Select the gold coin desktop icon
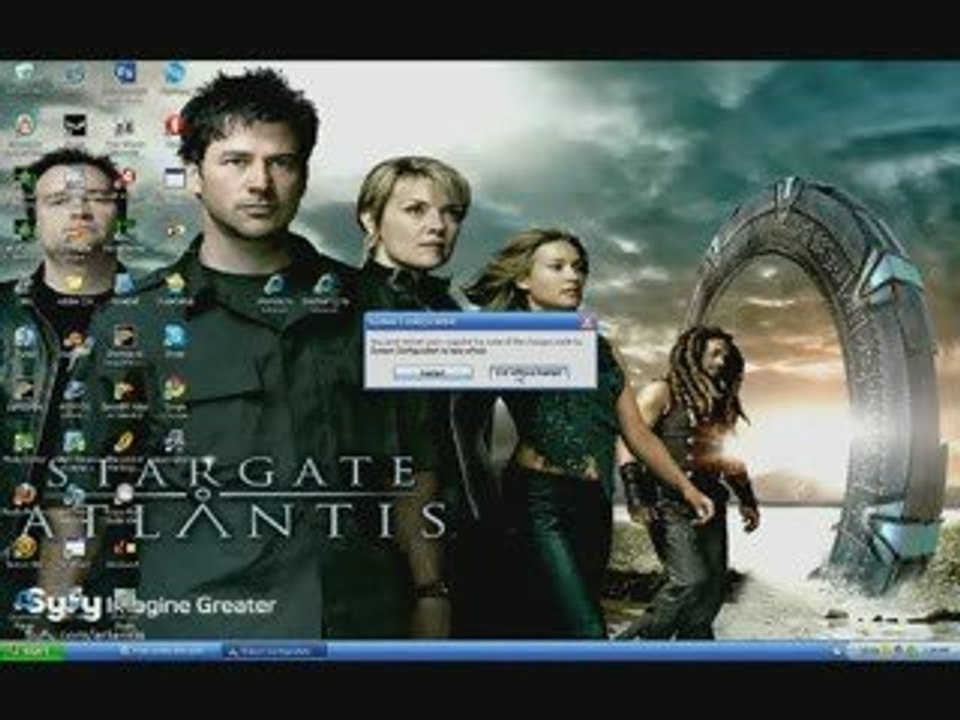Viewport: 960px width, 720px height. click(23, 547)
